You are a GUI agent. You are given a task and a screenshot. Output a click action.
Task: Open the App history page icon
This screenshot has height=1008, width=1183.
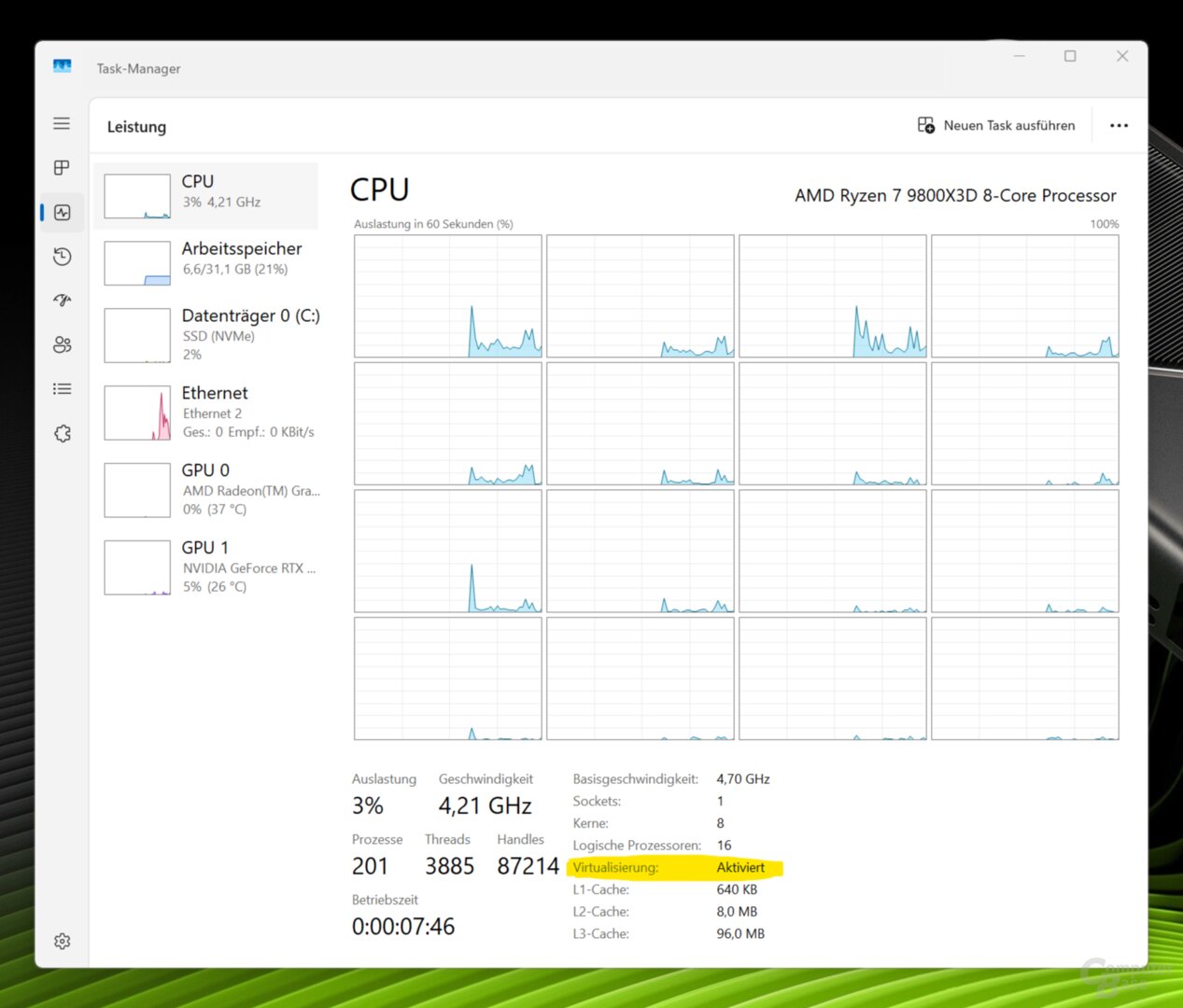pos(62,257)
